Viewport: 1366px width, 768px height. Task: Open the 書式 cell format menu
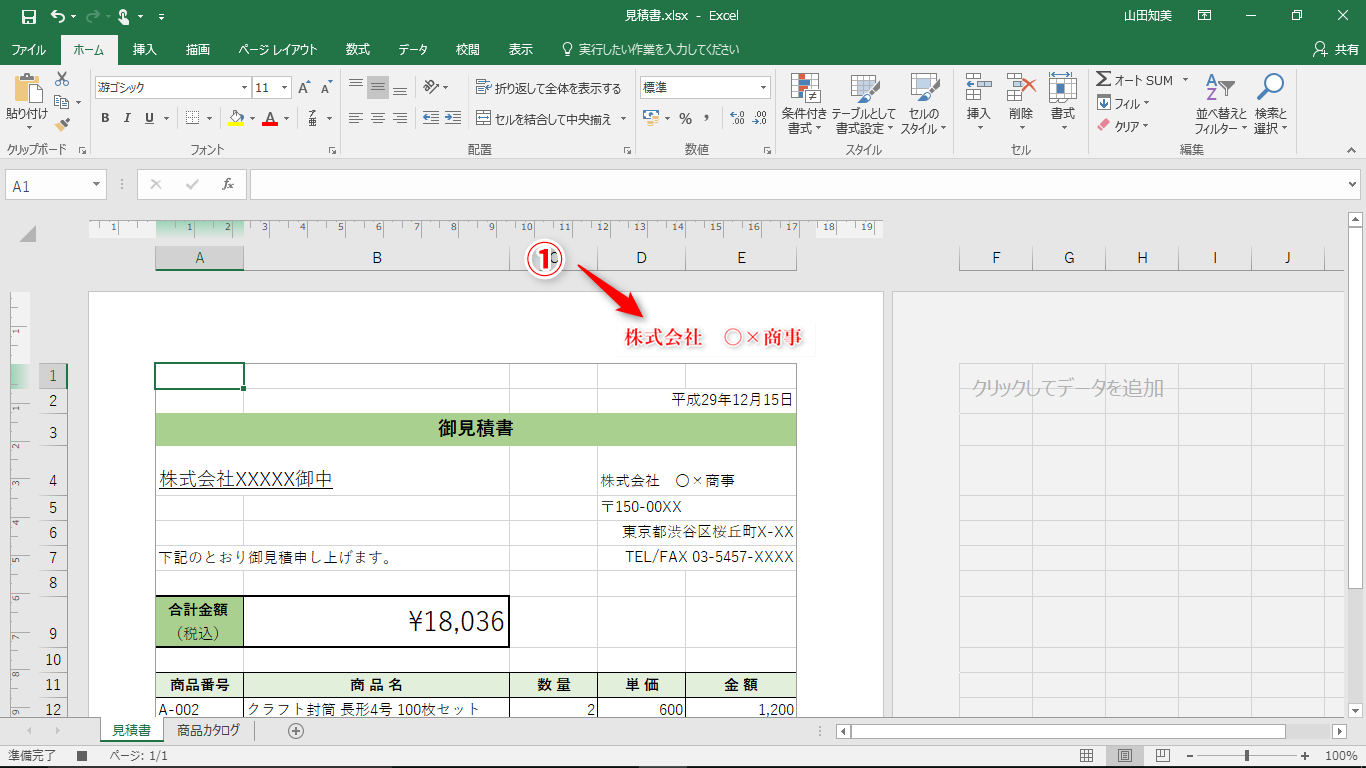coord(1063,103)
